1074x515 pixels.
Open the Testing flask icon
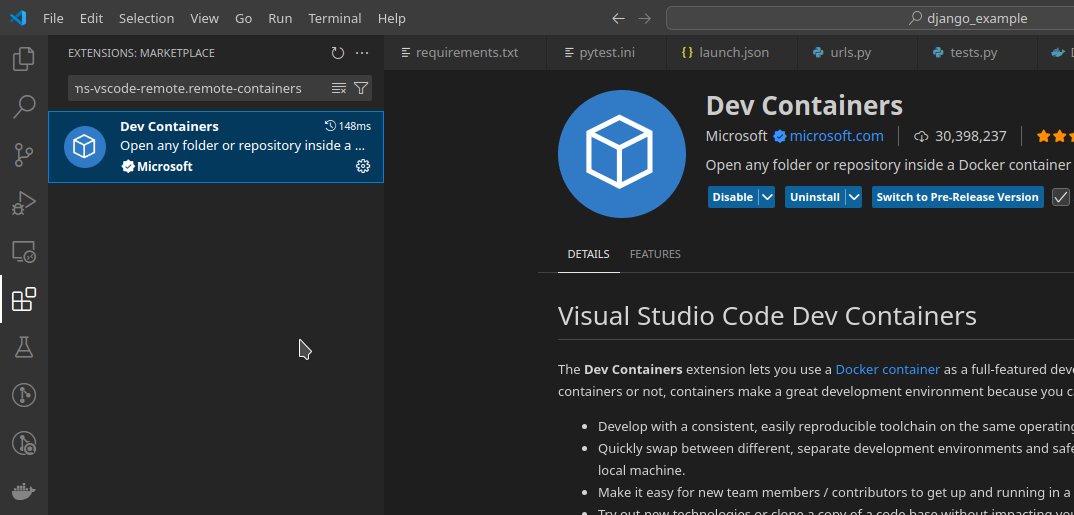coord(24,347)
